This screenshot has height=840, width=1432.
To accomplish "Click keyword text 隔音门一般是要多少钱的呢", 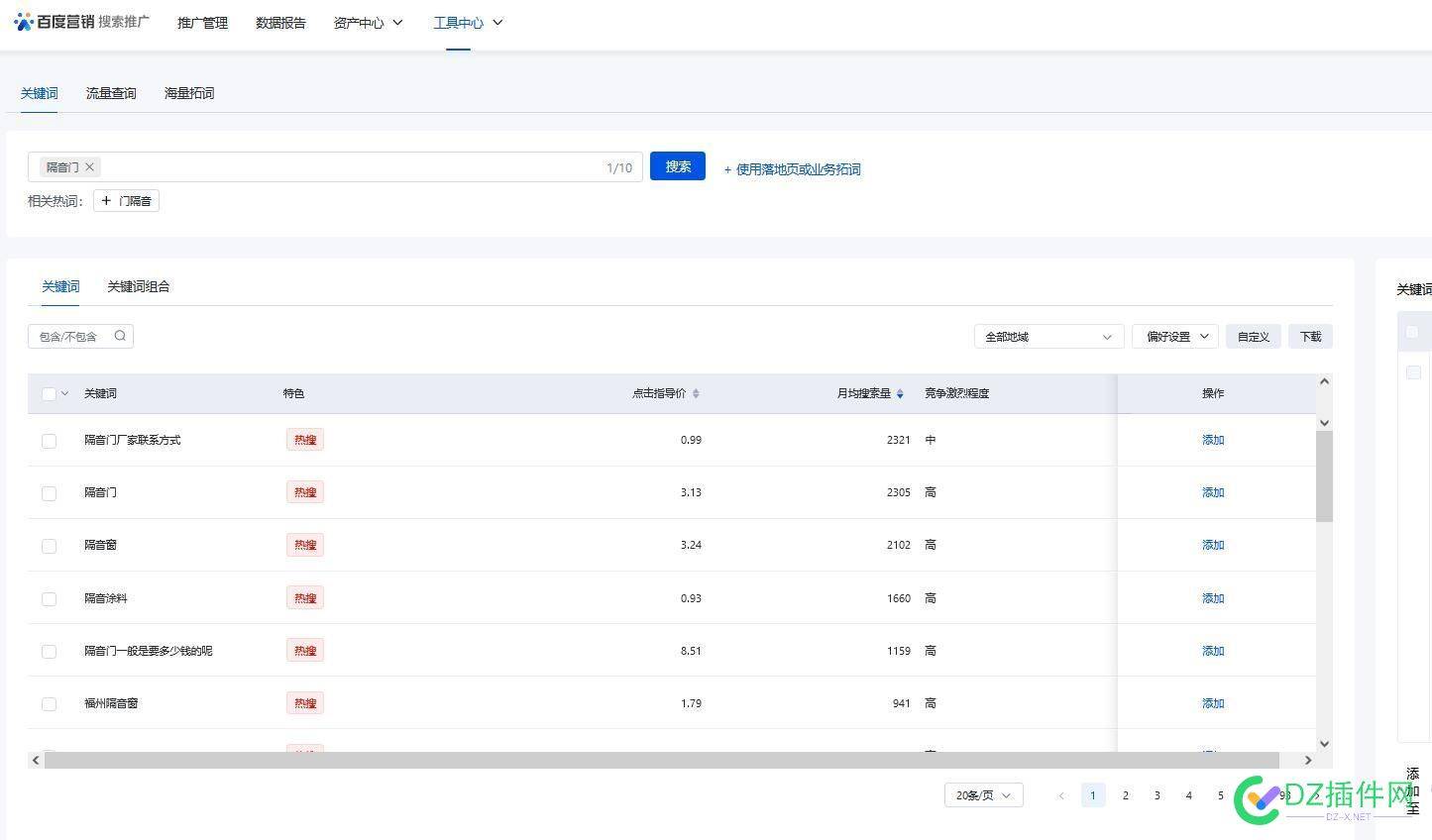I will (149, 651).
